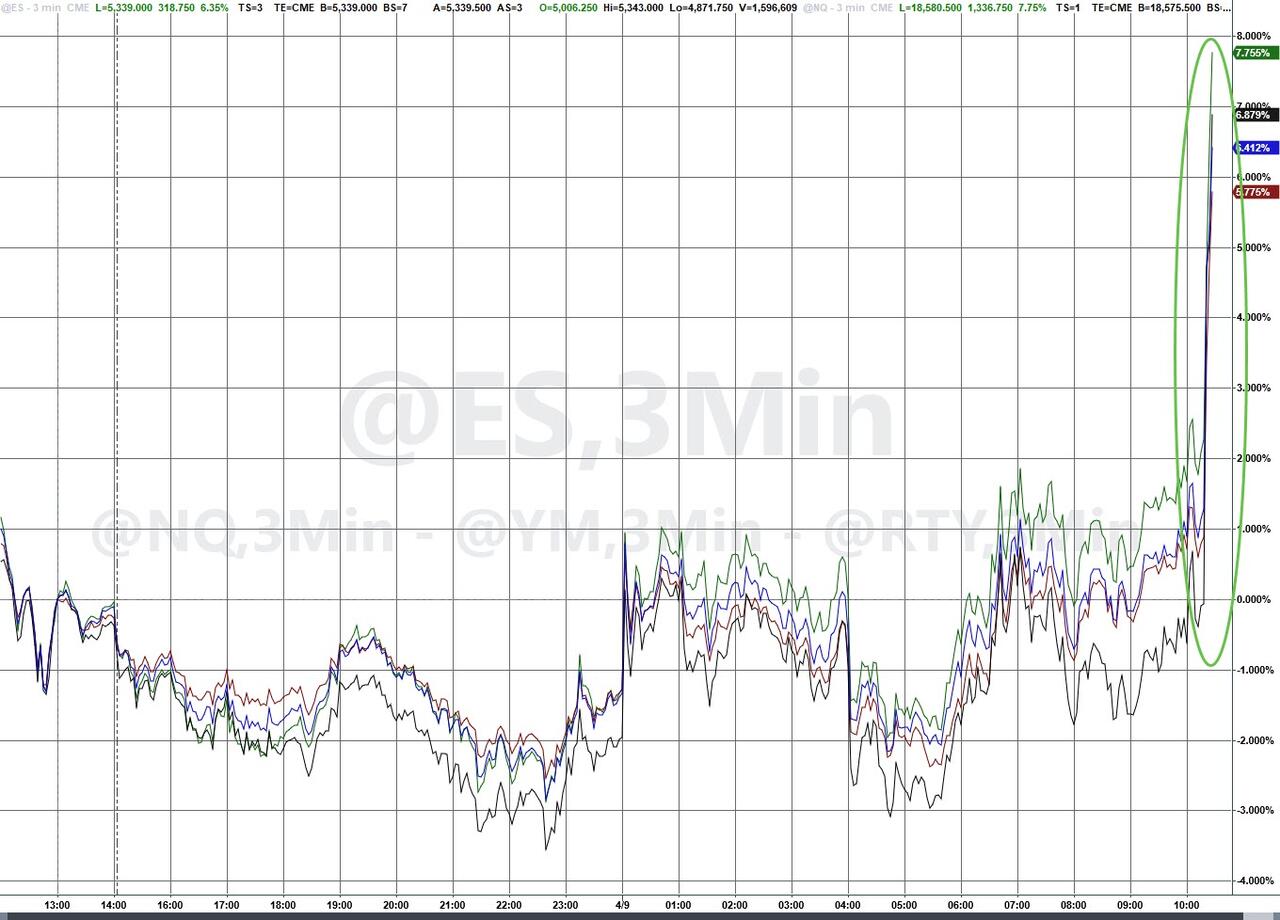Click the 8.000% label on price axis
This screenshot has width=1280, height=920.
point(1252,36)
